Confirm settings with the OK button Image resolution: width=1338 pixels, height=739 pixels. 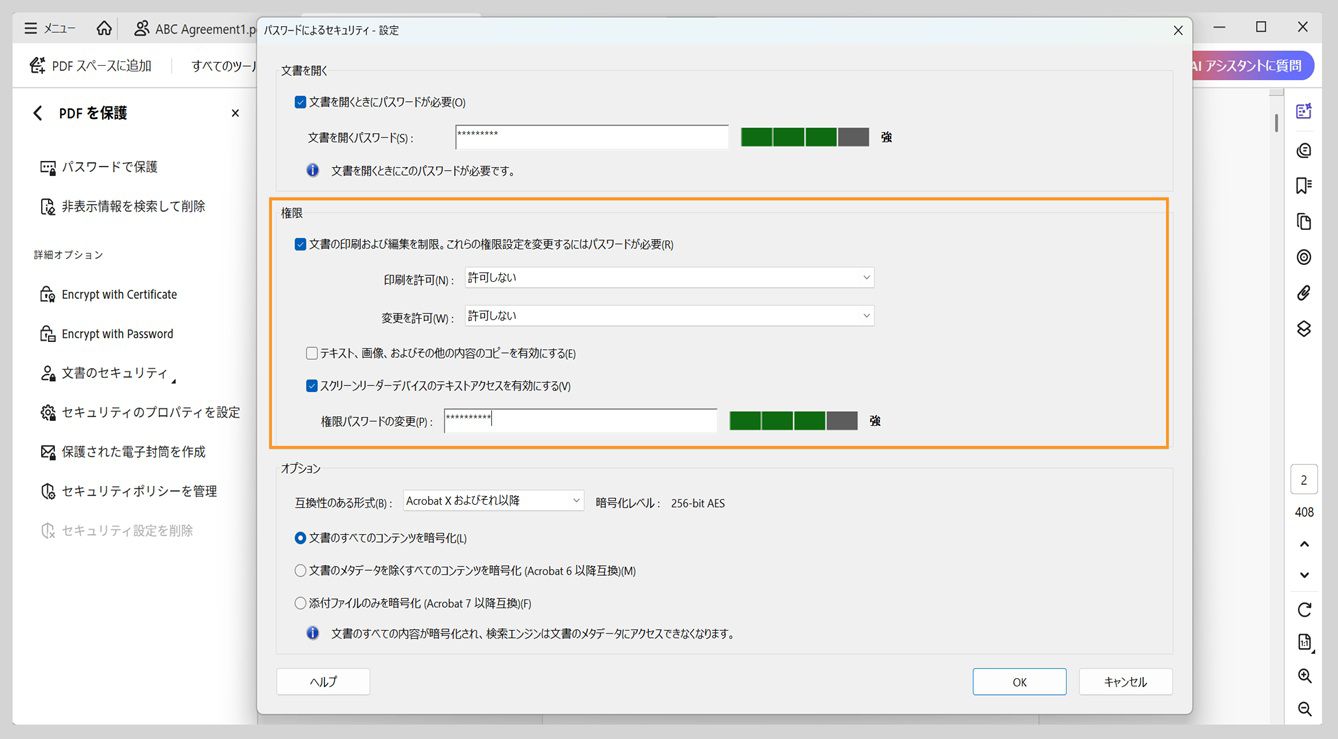coord(1019,682)
